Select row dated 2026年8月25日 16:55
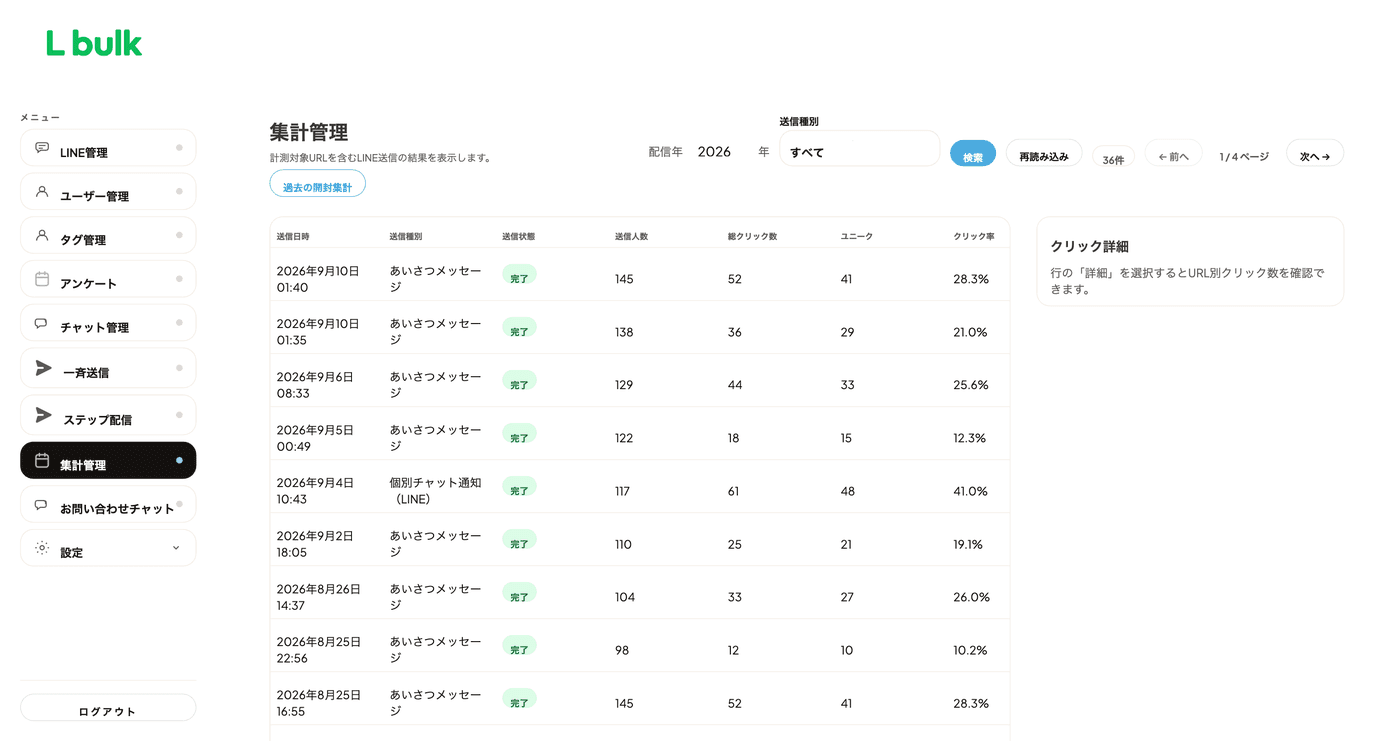 tap(640, 699)
